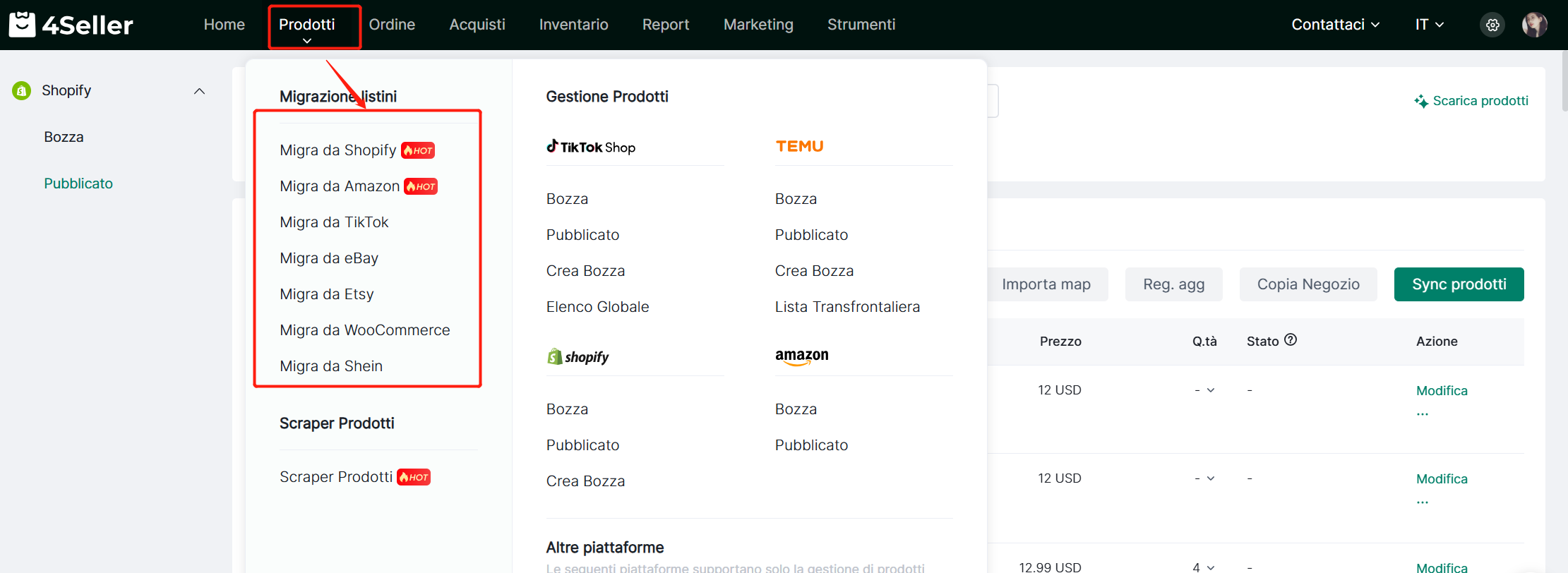Click Scarica prodotti link
The height and width of the screenshot is (573, 1568).
click(1480, 101)
